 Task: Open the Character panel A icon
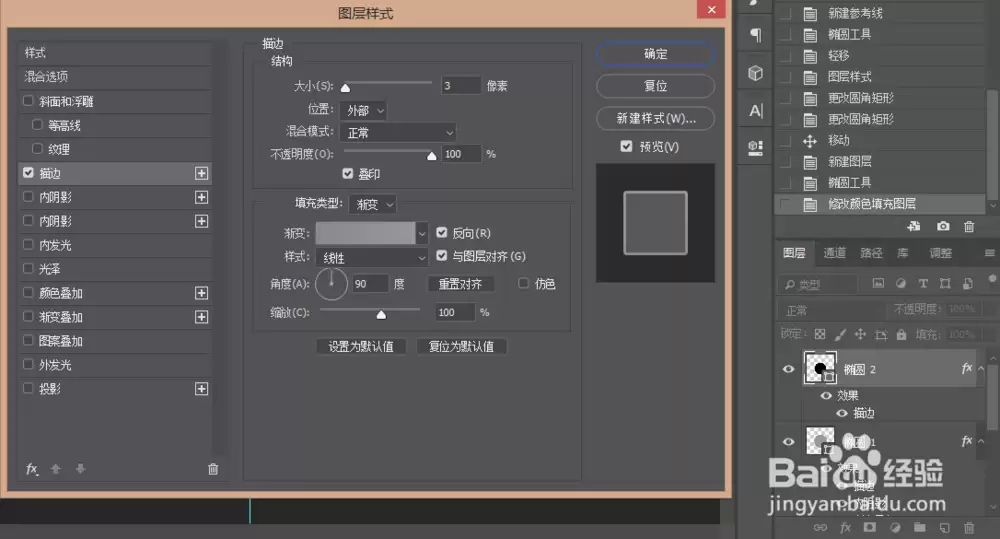tap(756, 111)
